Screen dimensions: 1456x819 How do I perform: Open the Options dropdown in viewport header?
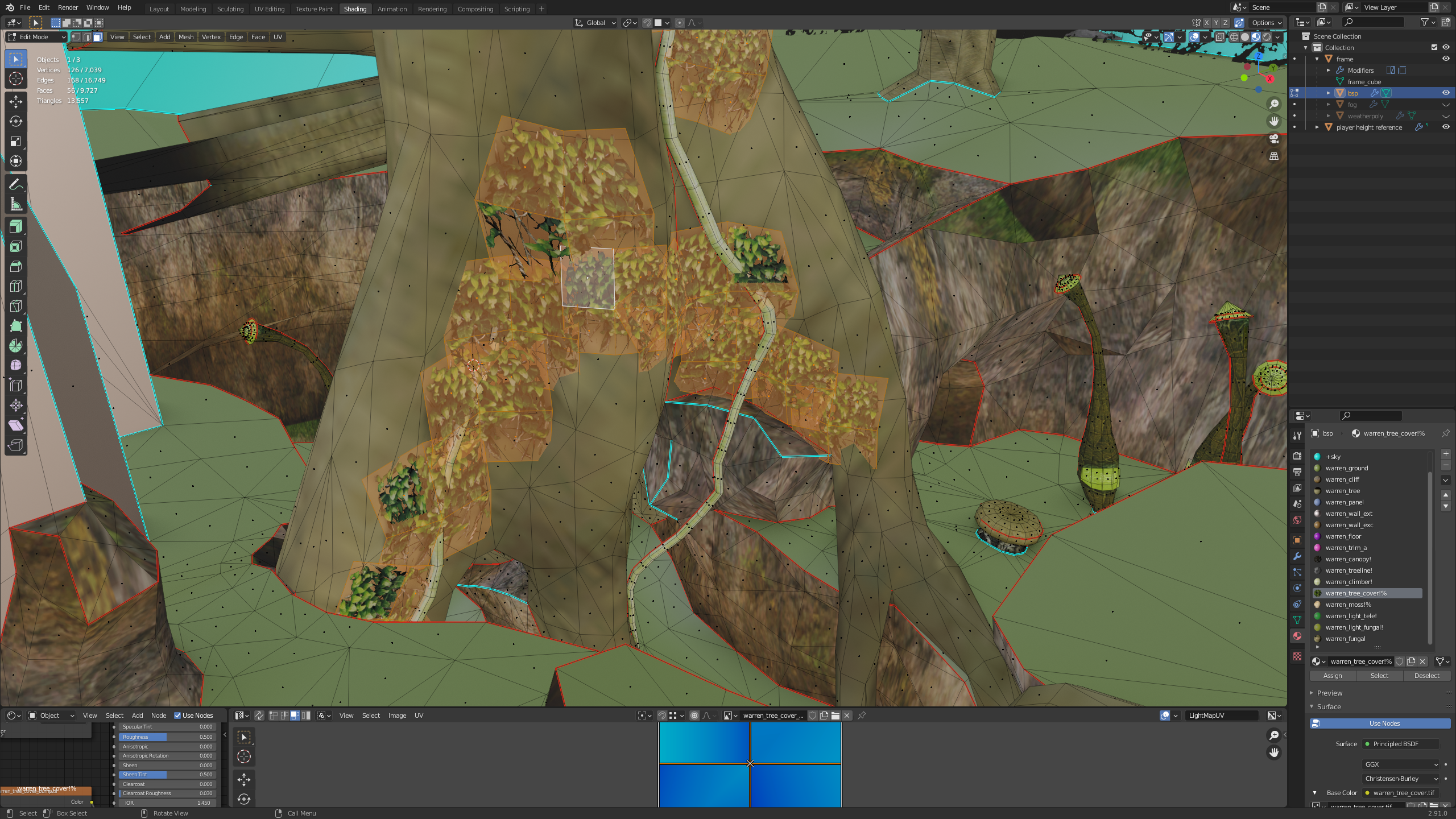click(1267, 23)
